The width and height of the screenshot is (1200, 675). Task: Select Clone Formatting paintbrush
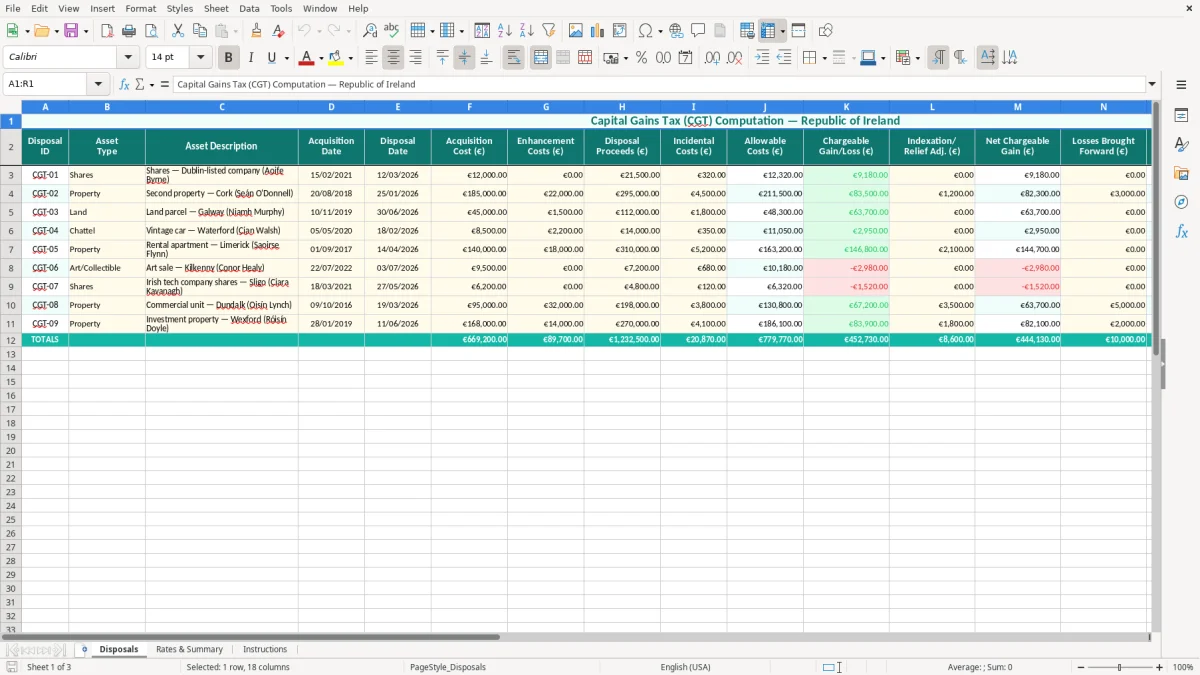point(256,31)
